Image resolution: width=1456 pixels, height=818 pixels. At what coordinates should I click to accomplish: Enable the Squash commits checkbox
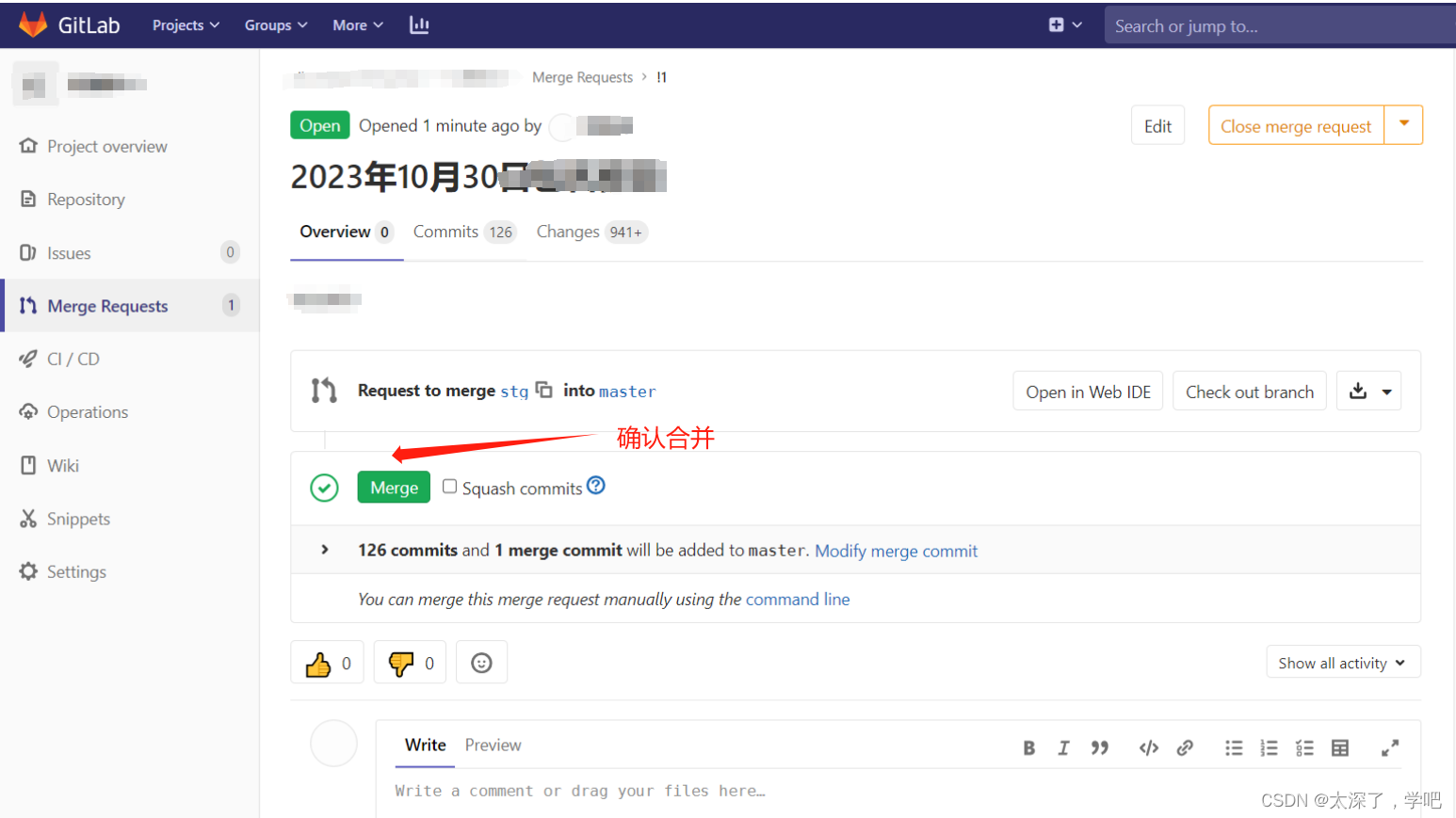click(449, 486)
